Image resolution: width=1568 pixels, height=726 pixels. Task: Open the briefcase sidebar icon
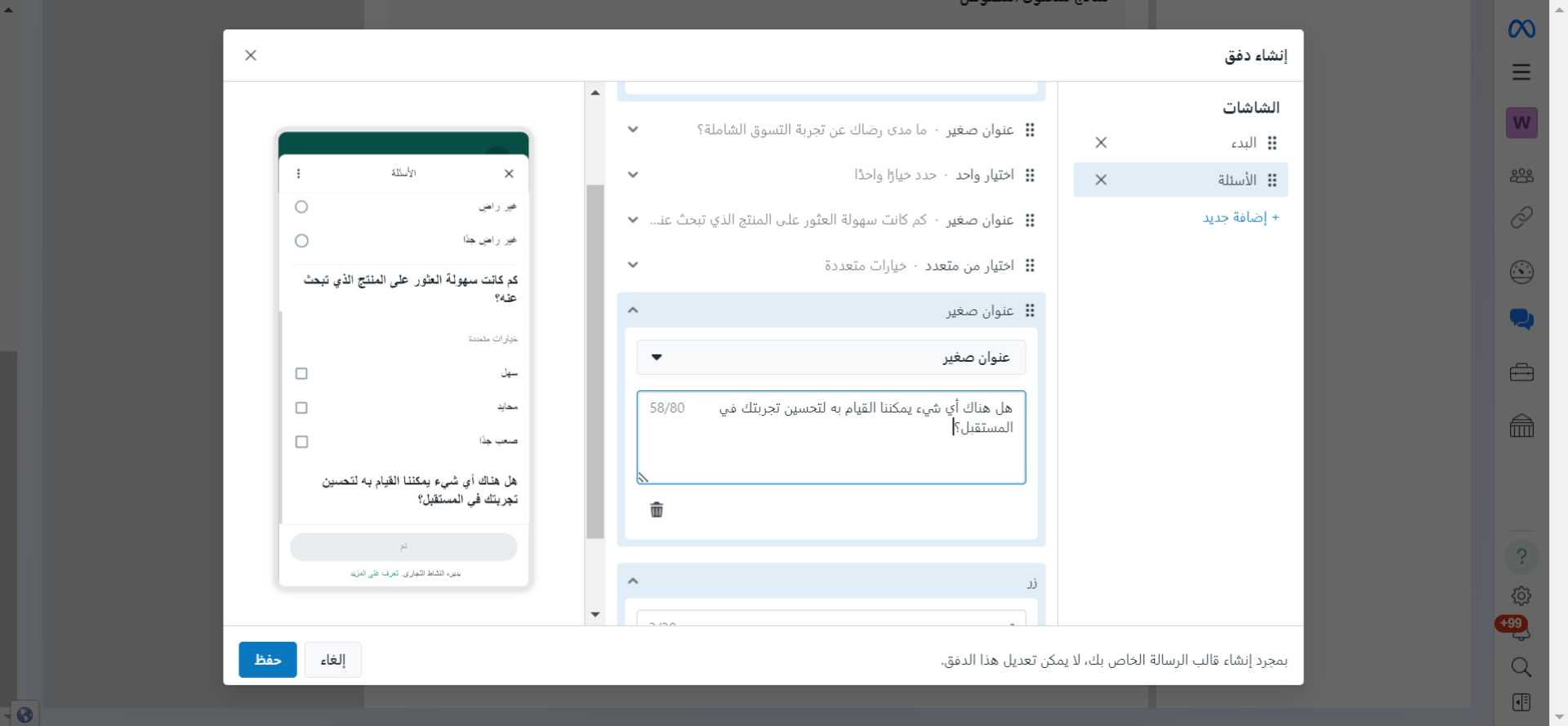coord(1521,372)
